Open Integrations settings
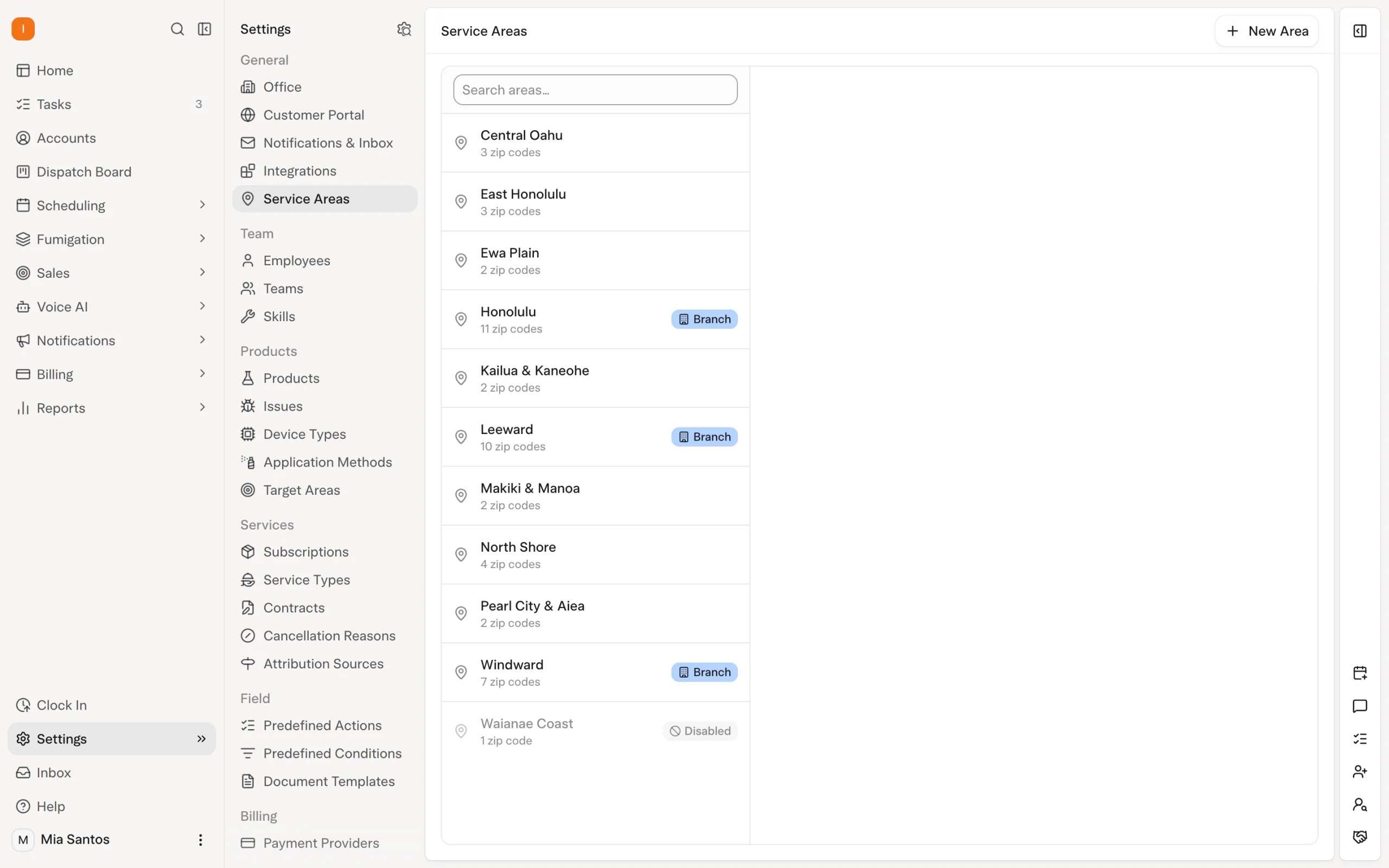 (325, 171)
